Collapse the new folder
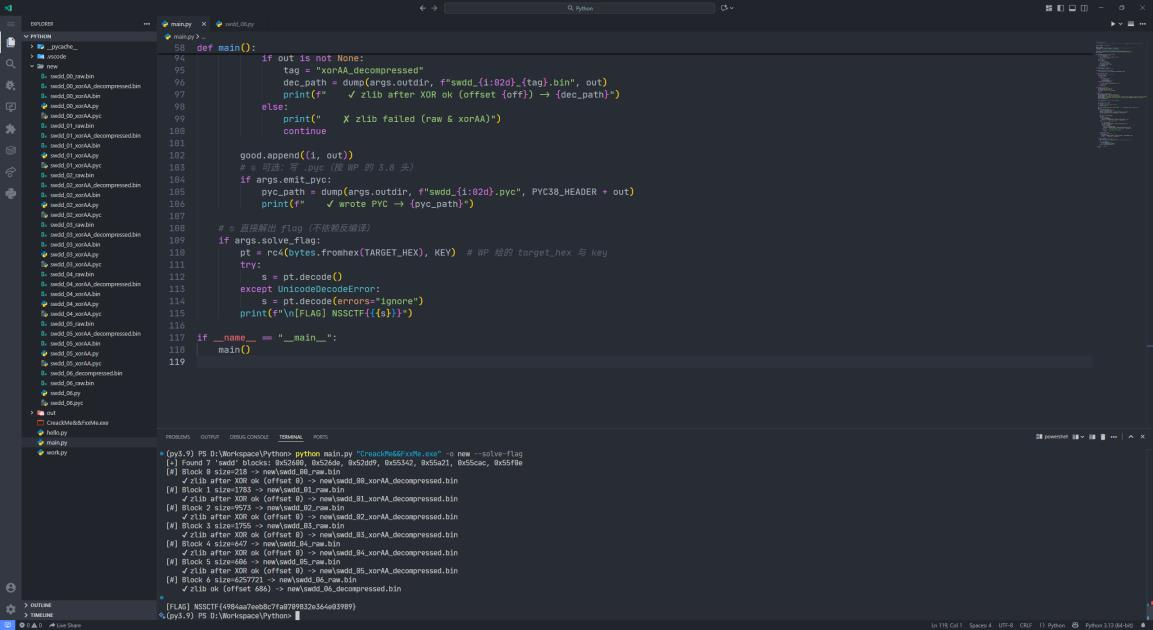This screenshot has height=630, width=1153. pyautogui.click(x=51, y=66)
